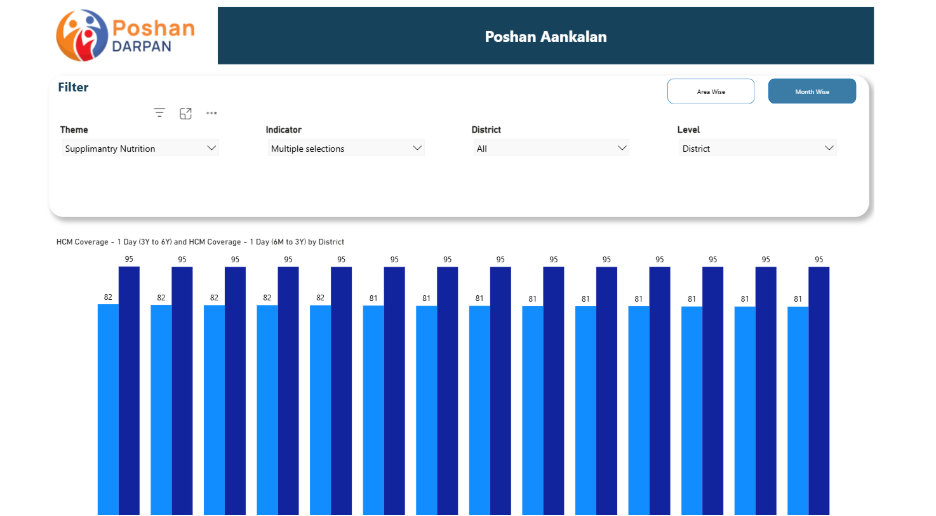The image size is (936, 516).
Task: Switch to Month Wise view
Action: [x=812, y=91]
